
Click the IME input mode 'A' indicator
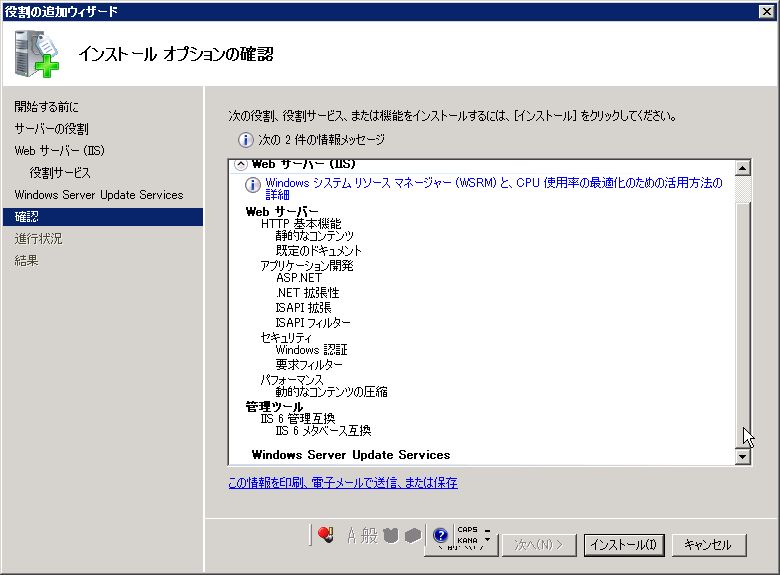(x=352, y=536)
